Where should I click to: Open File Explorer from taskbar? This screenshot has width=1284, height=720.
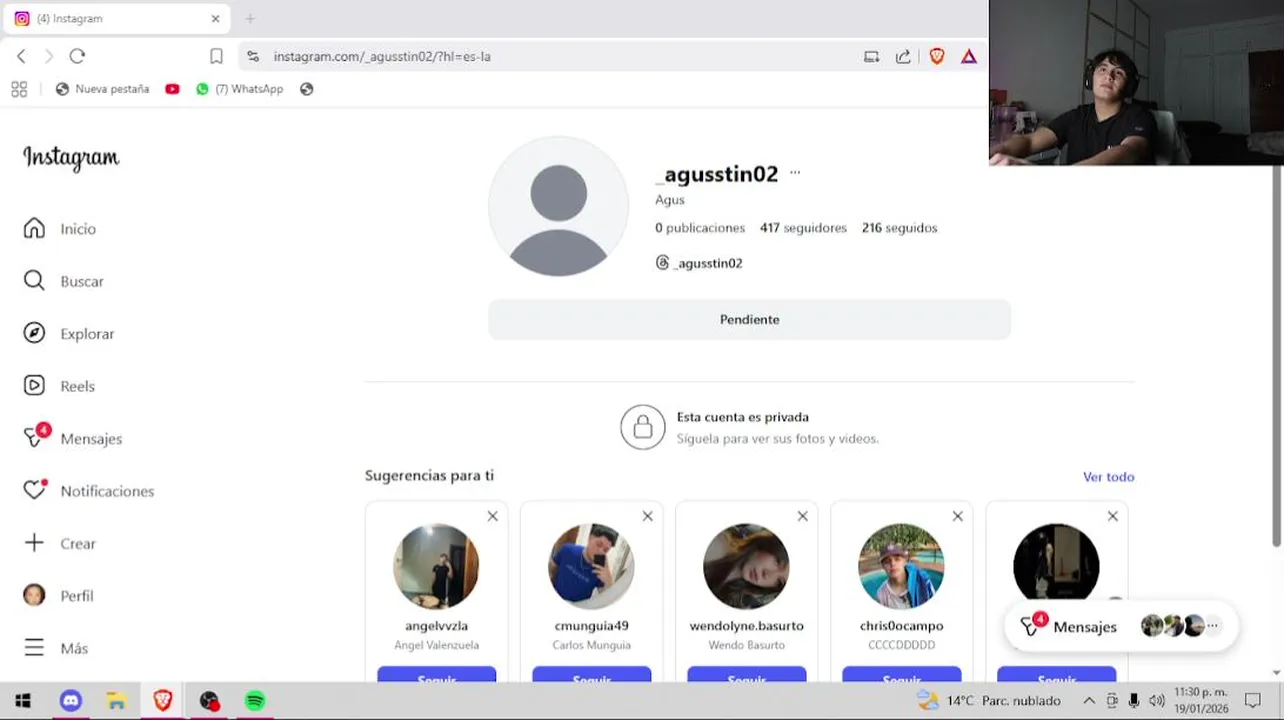coord(116,701)
